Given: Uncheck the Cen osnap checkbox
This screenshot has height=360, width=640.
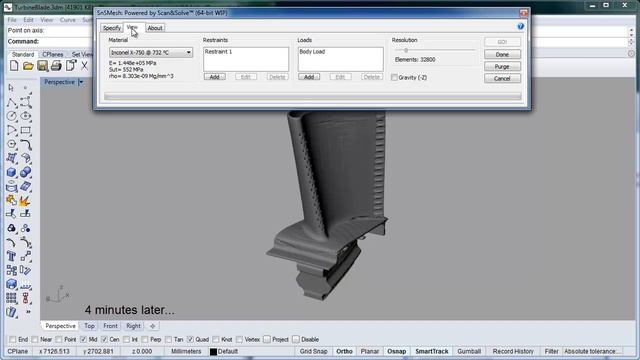Looking at the screenshot, I should click(x=104, y=340).
